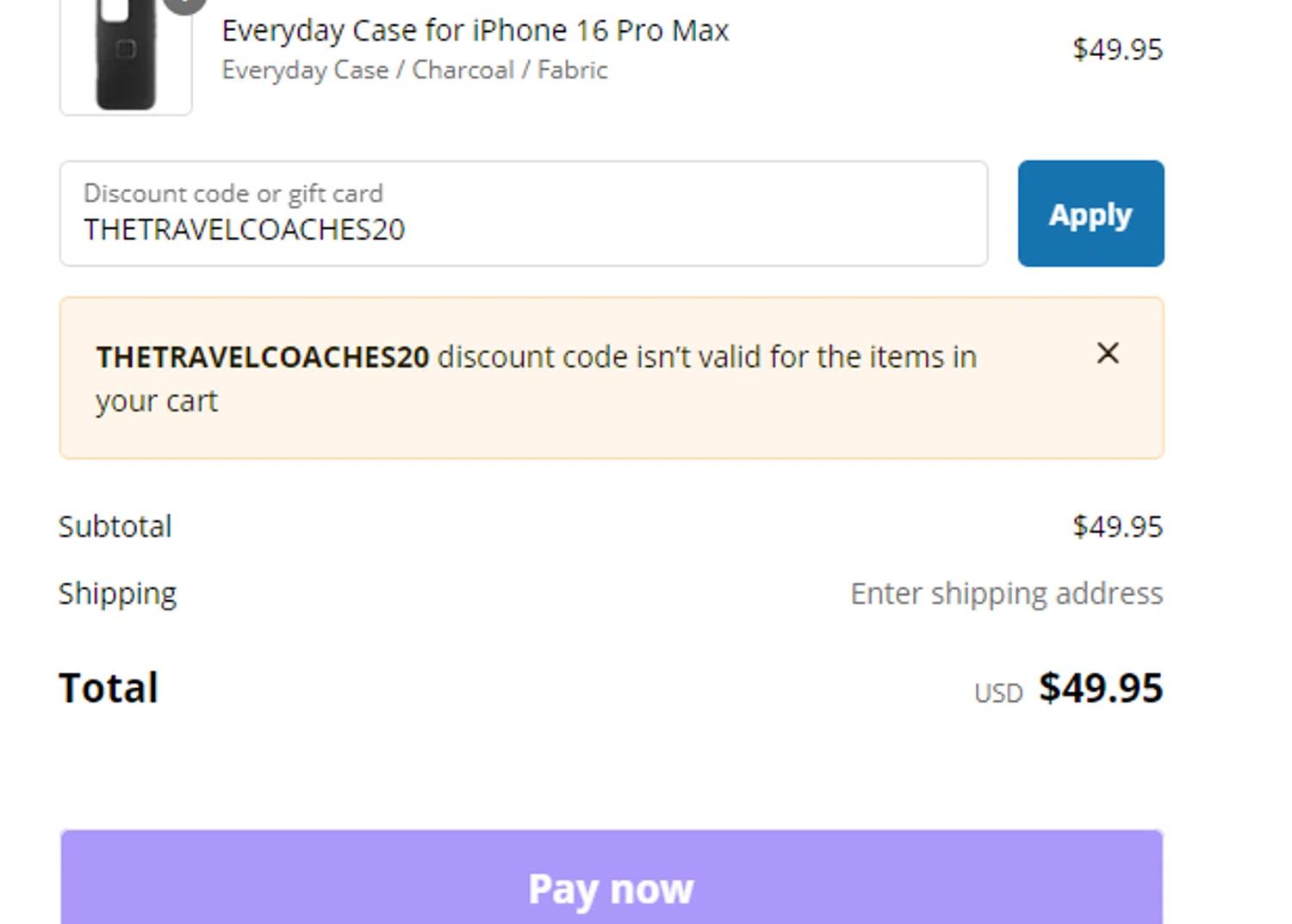Click the Subtotal amount value
This screenshot has height=924, width=1292.
(1117, 526)
